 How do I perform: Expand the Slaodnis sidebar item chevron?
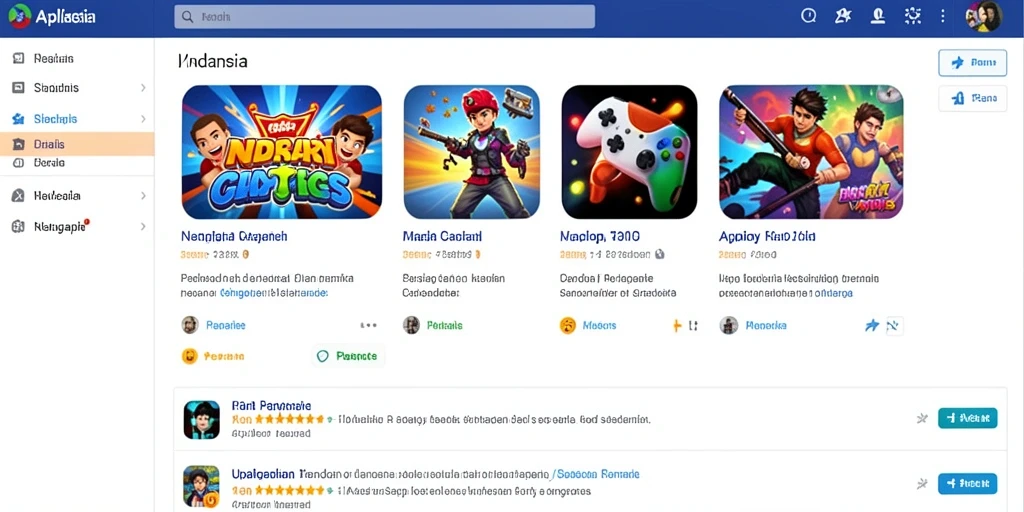point(143,88)
